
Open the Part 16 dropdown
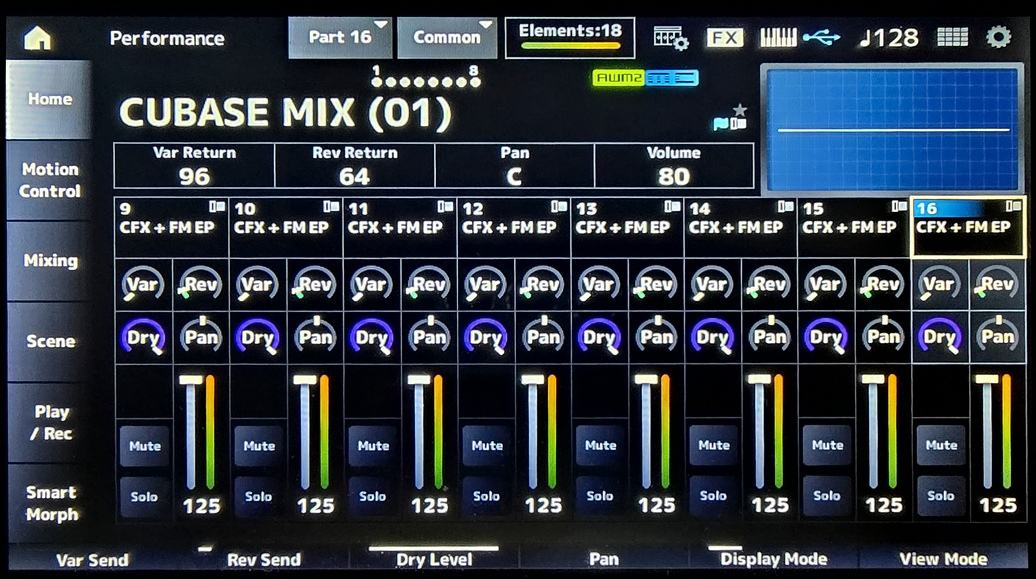click(340, 38)
